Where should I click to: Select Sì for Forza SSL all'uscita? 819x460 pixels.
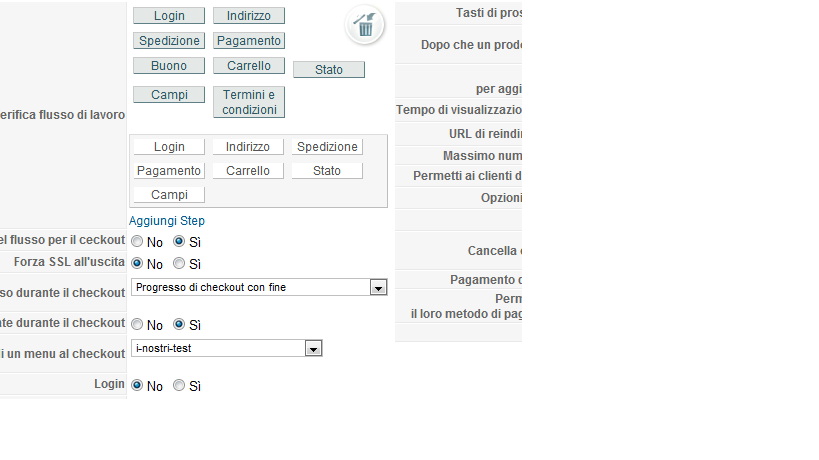click(x=179, y=263)
